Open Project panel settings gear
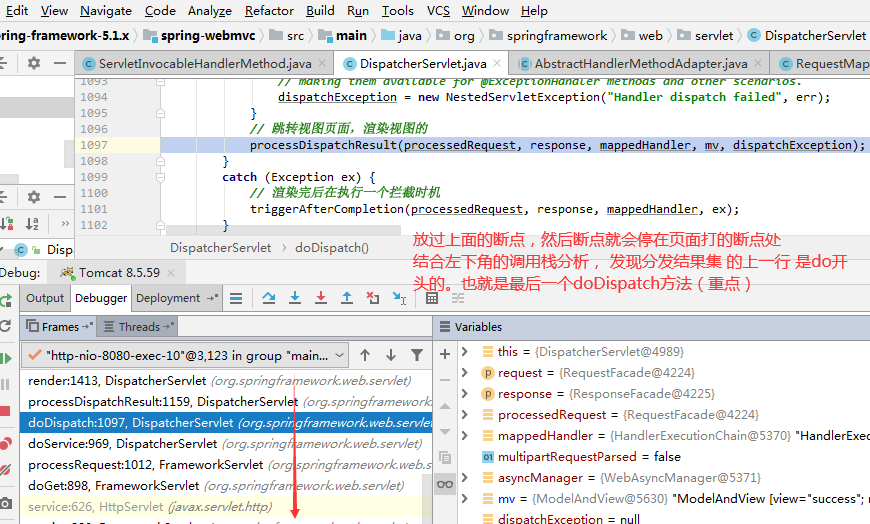Viewport: 870px width, 524px height. tap(34, 63)
